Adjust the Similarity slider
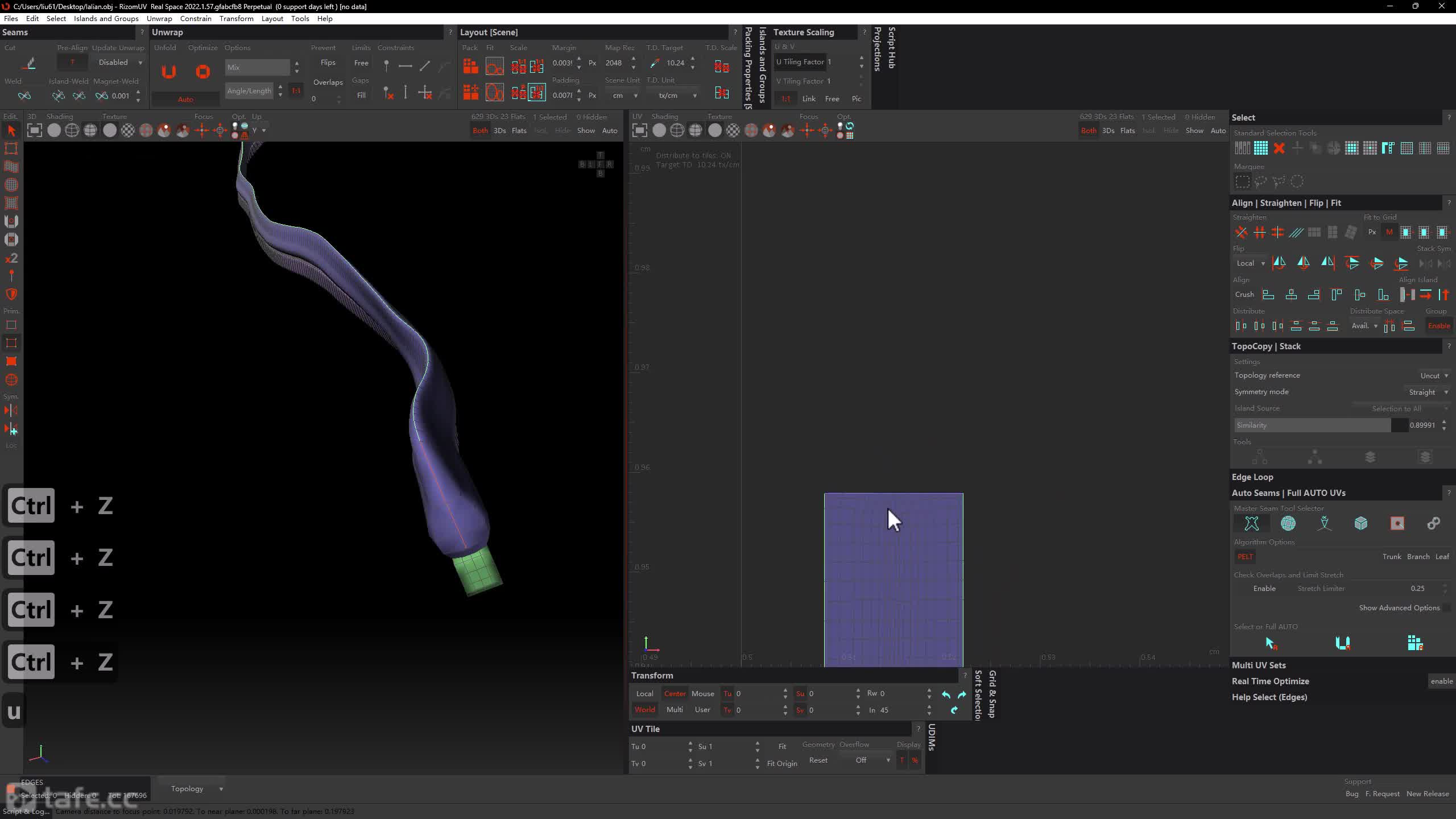This screenshot has width=1456, height=819. click(1321, 425)
